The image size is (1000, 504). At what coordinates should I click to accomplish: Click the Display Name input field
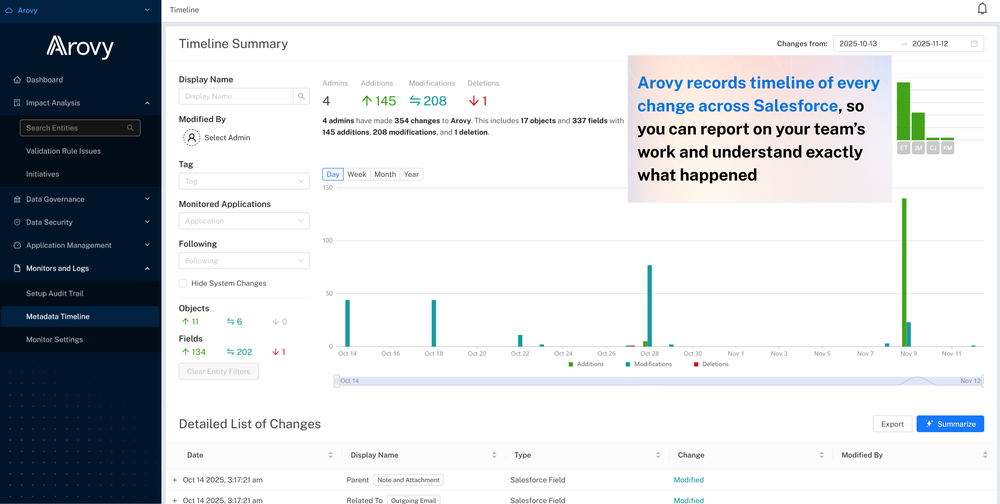coord(236,96)
